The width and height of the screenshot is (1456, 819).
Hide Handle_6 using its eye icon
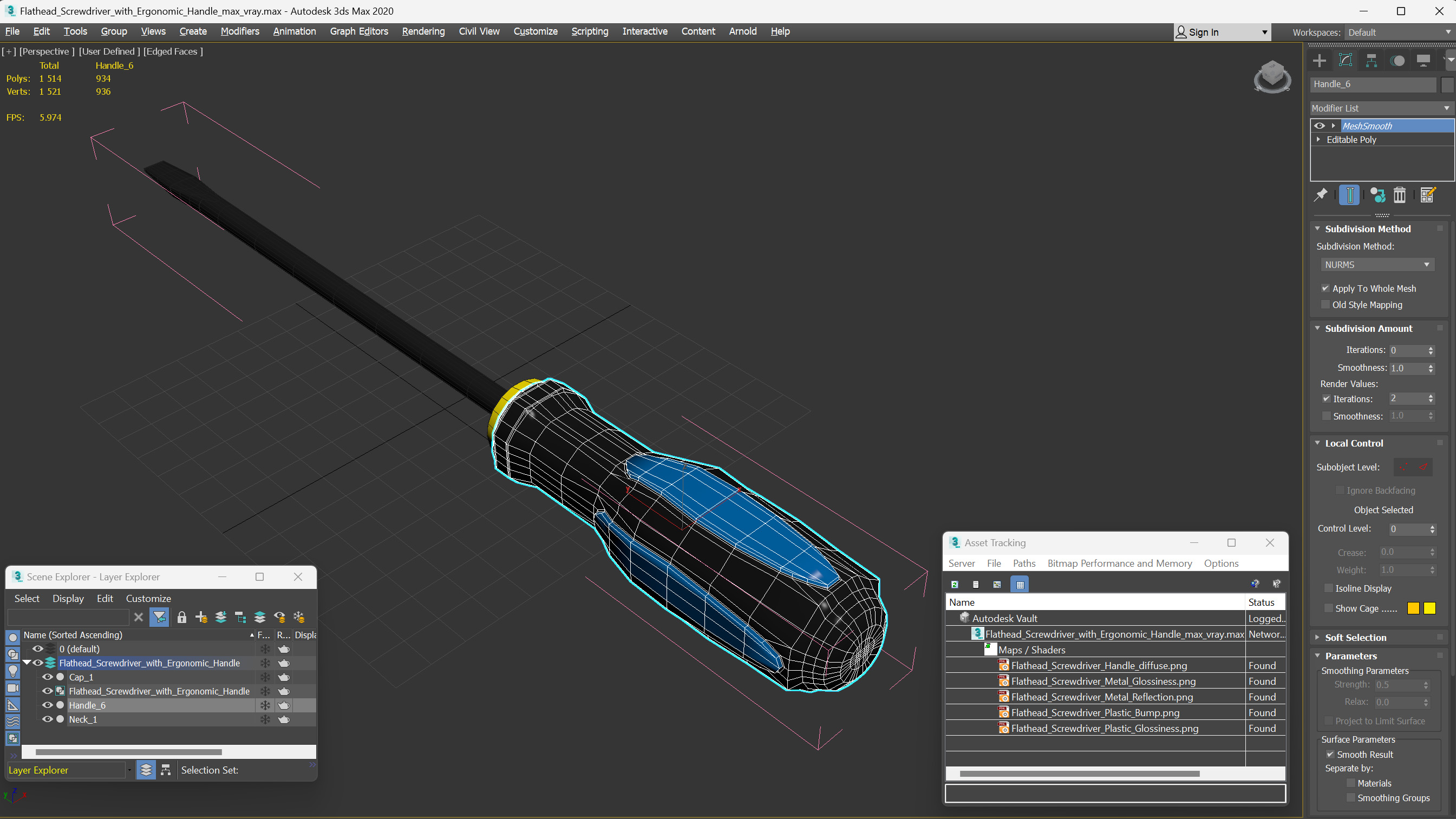[x=48, y=705]
